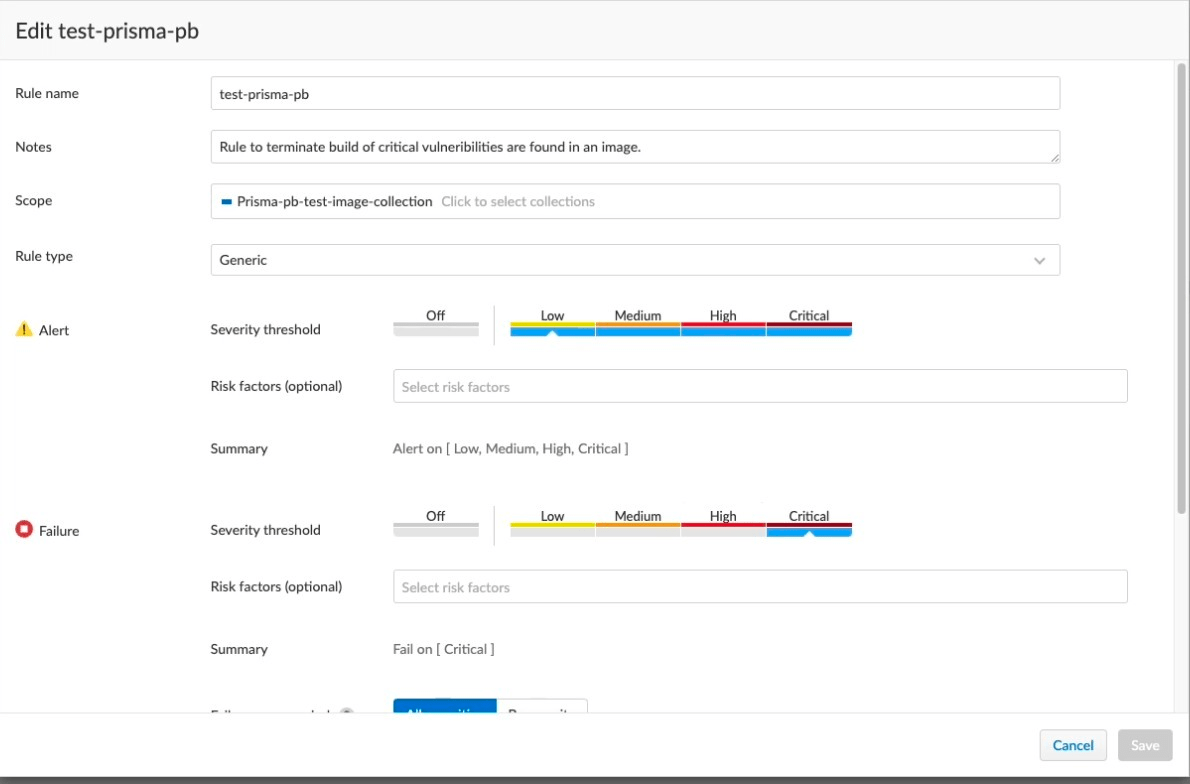1190x784 pixels.
Task: Open the Alert risk factors selector
Action: point(760,387)
